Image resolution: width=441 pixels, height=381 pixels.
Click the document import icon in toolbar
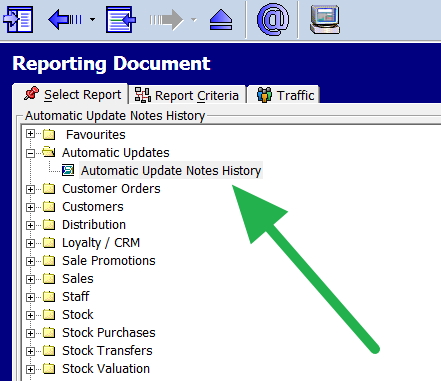(x=18, y=20)
